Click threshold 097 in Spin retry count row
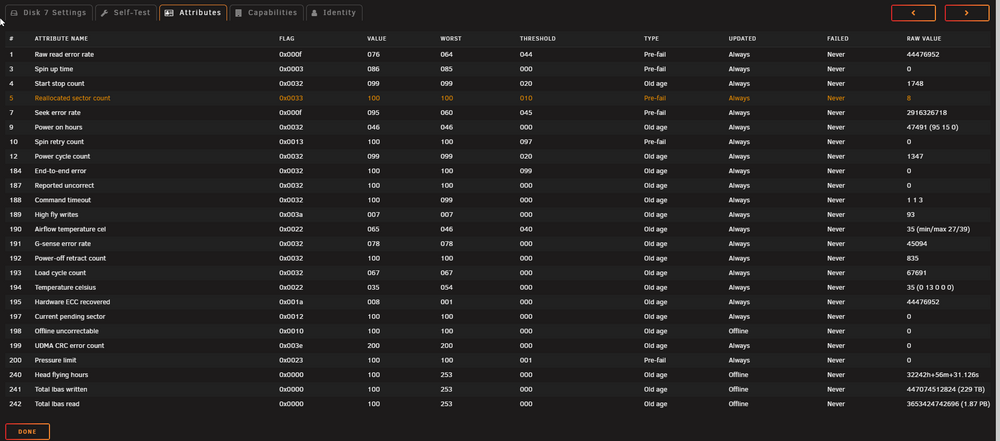 [x=526, y=142]
